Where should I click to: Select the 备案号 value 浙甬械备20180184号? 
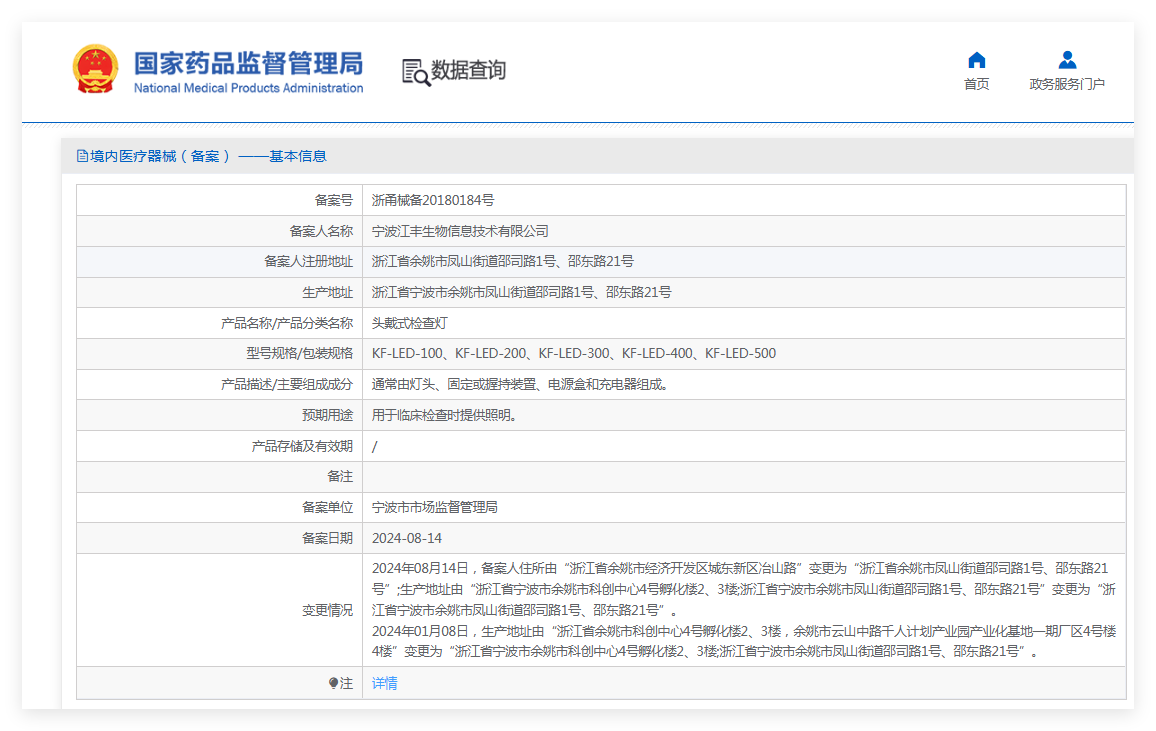433,200
